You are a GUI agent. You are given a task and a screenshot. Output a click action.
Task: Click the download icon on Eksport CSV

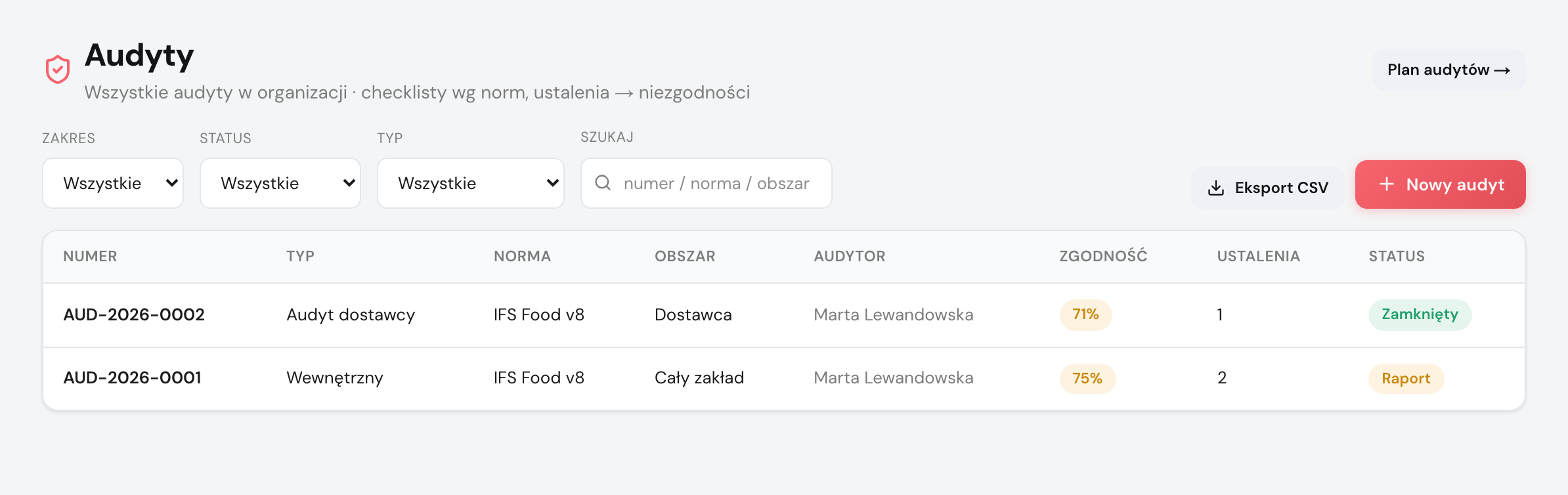[1216, 188]
